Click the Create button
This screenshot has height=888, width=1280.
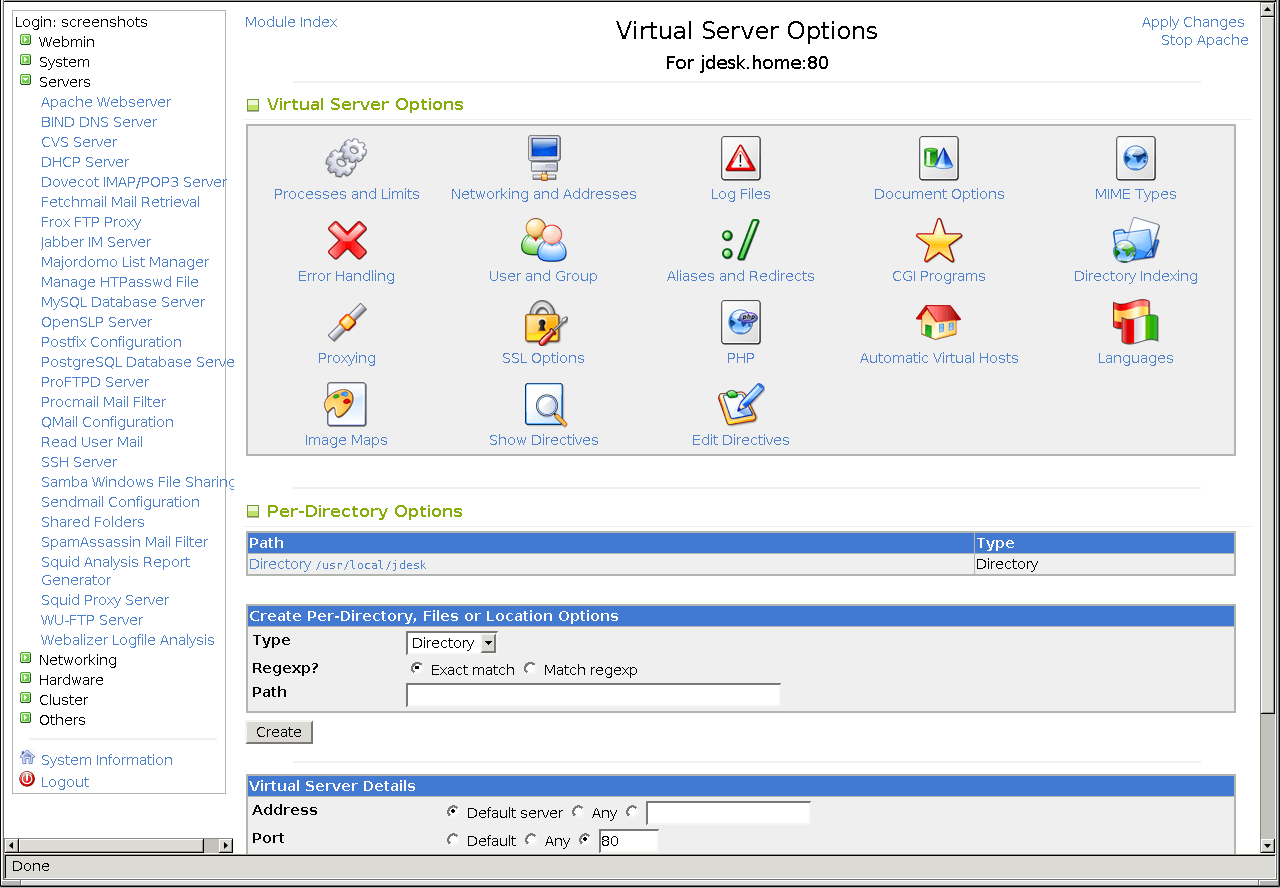point(279,732)
